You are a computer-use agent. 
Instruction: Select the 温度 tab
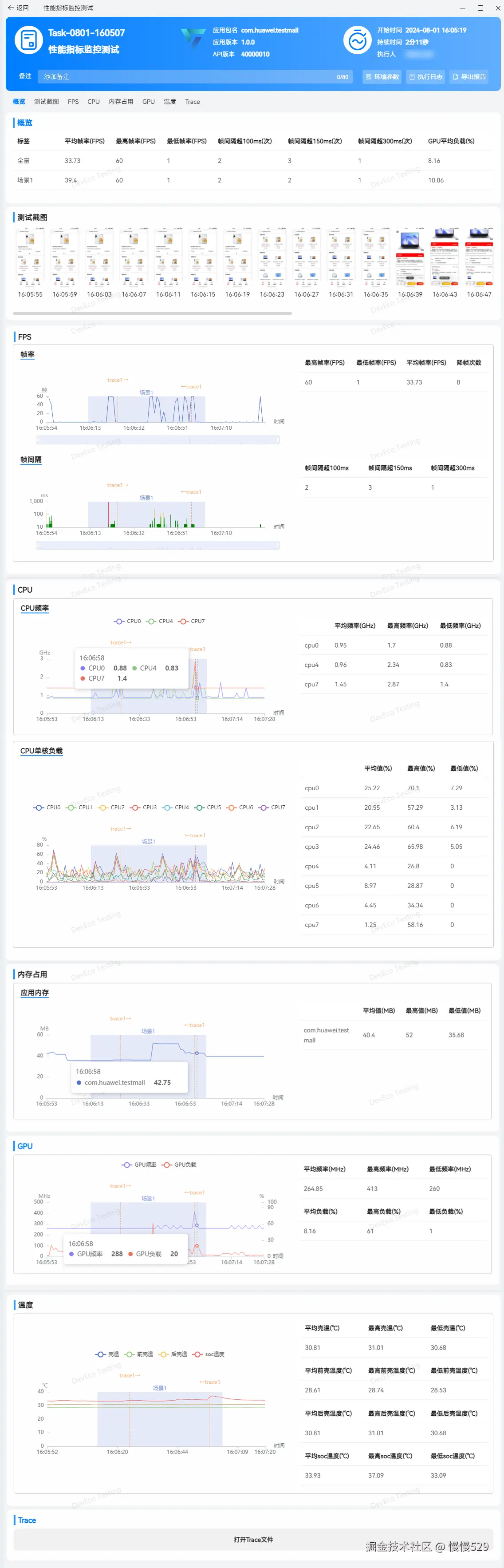[169, 102]
